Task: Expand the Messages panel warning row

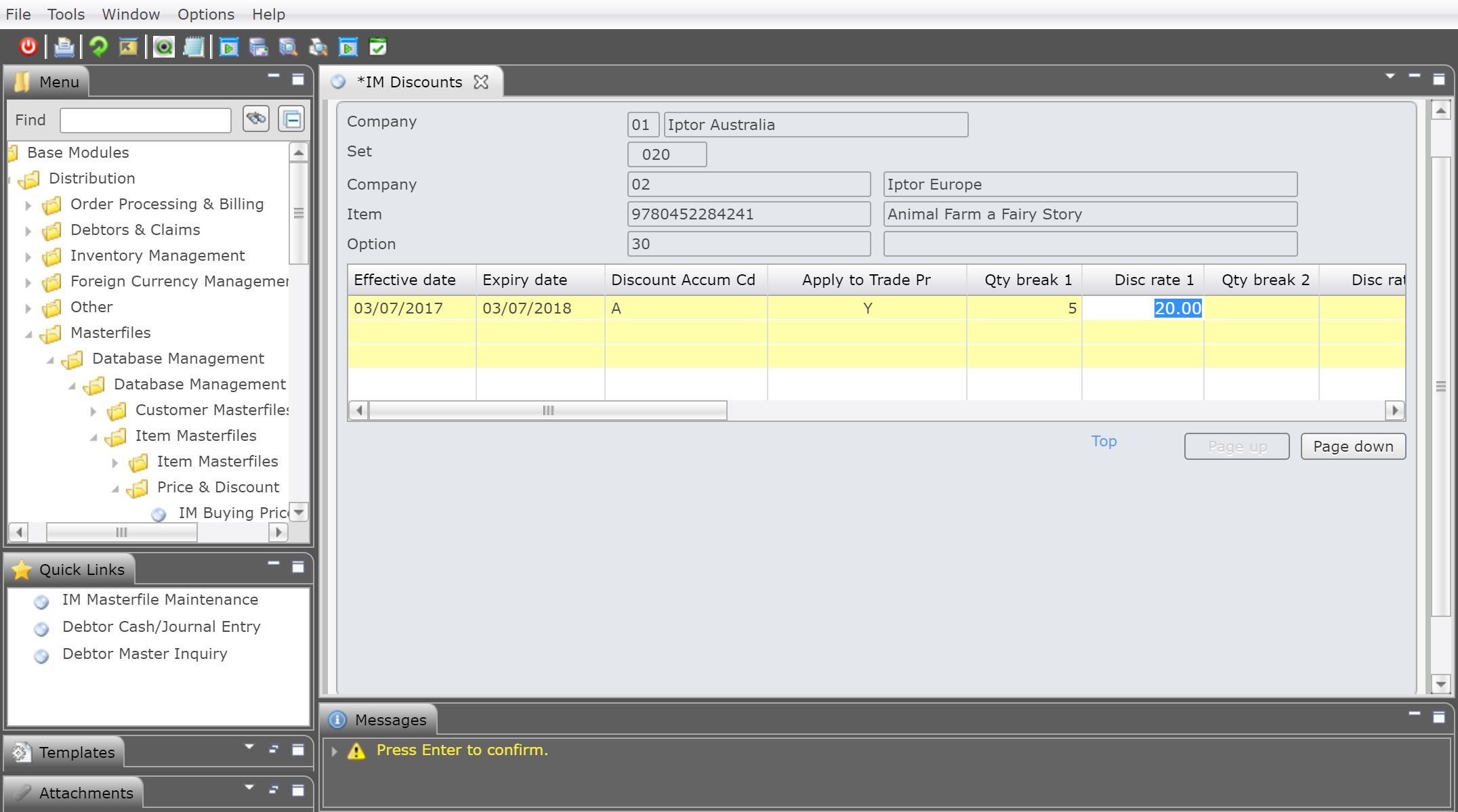Action: (x=334, y=750)
